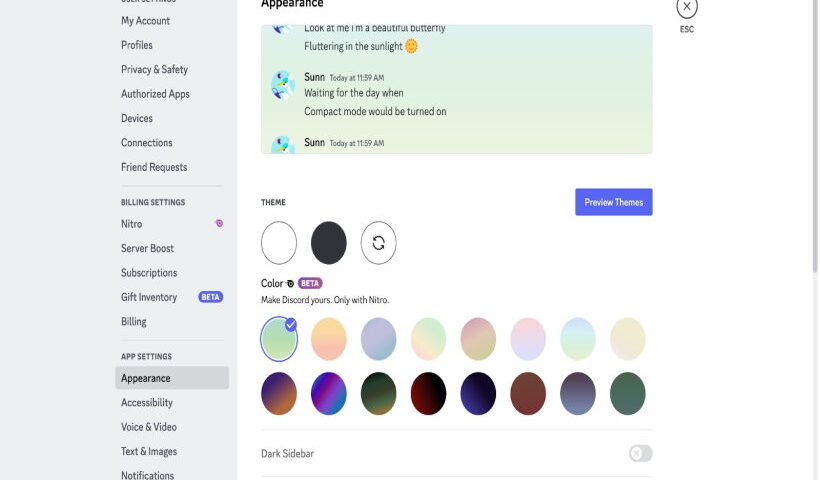Click the Nitro icon next to Color
This screenshot has width=820, height=480.
(290, 283)
